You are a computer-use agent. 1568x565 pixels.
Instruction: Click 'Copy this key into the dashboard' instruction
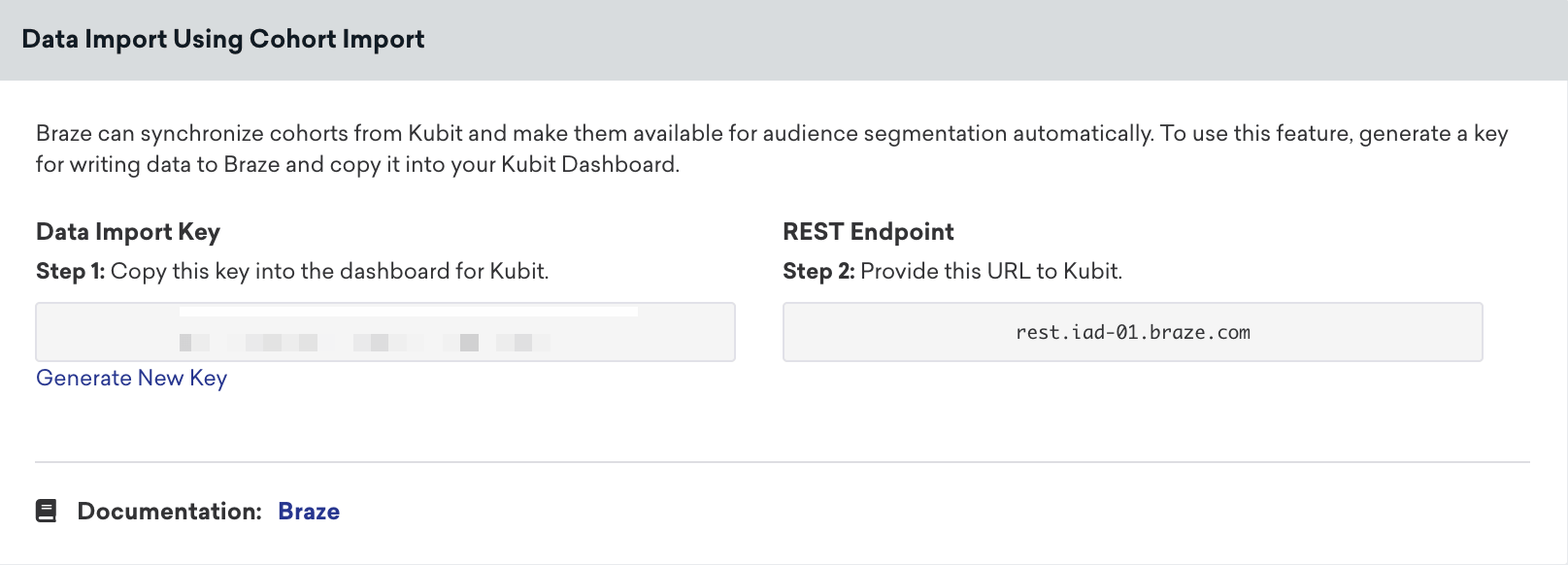tap(330, 272)
